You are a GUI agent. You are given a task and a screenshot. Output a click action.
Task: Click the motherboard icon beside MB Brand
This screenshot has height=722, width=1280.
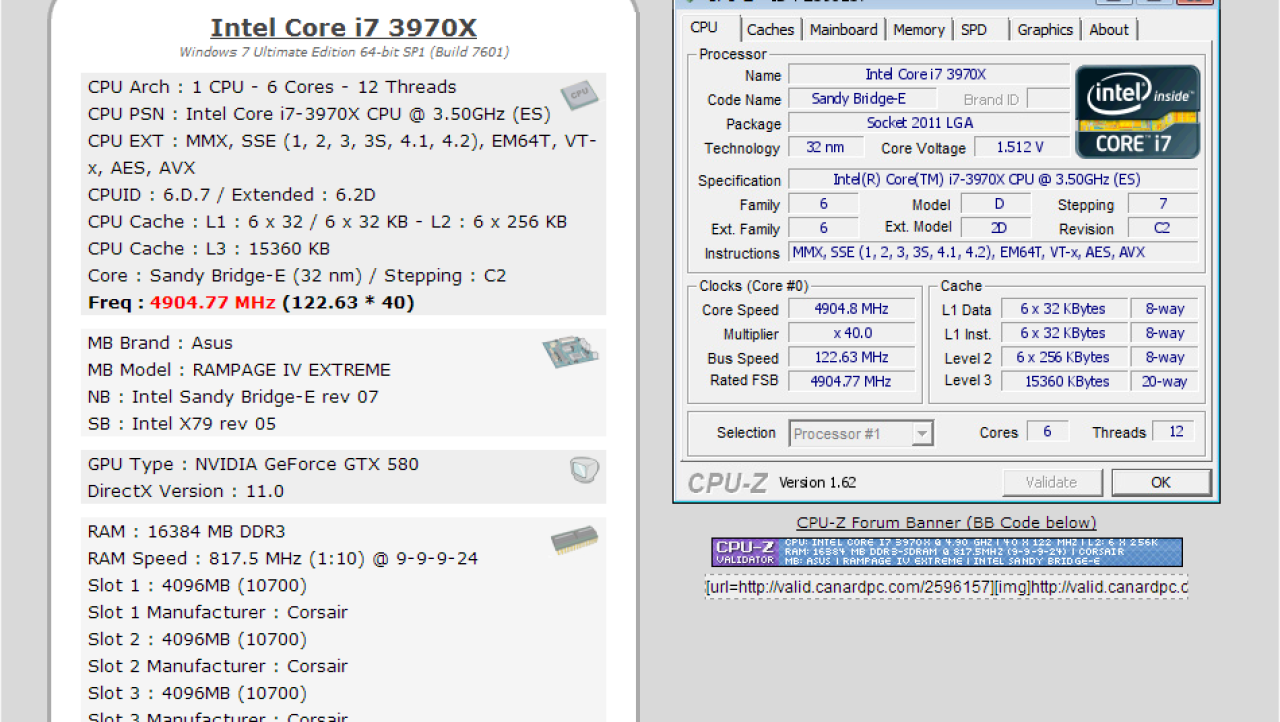(570, 351)
